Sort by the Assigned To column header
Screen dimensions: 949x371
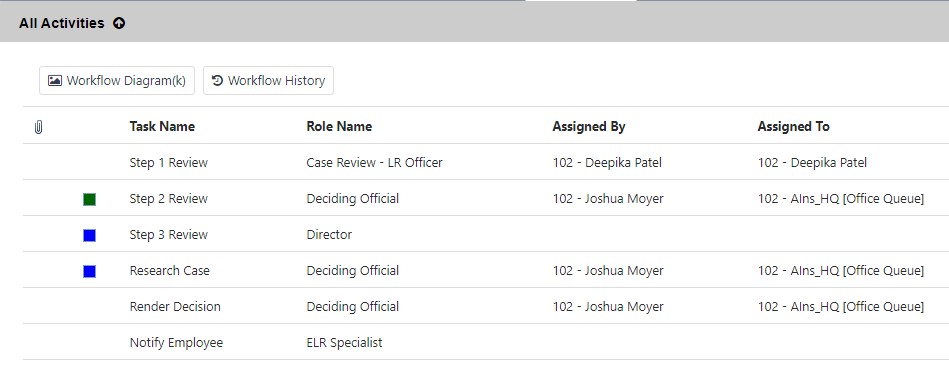[793, 126]
